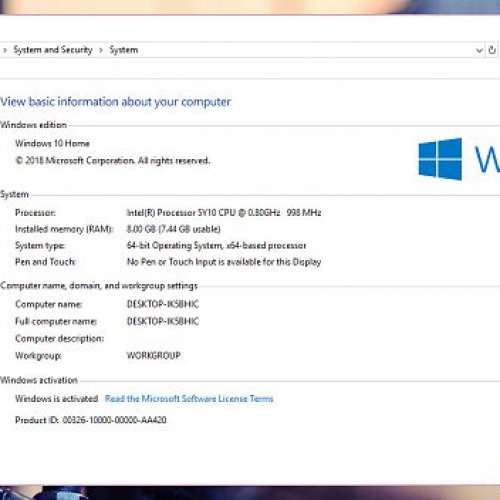Screen dimensions: 500x500
Task: Select the Computer name value DESKTOP
Action: click(163, 304)
